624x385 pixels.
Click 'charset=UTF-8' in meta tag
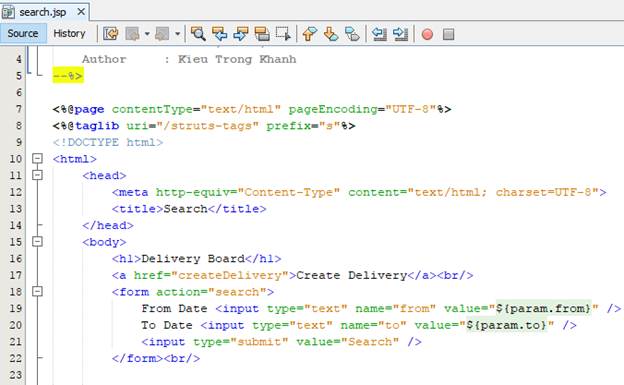(543, 192)
